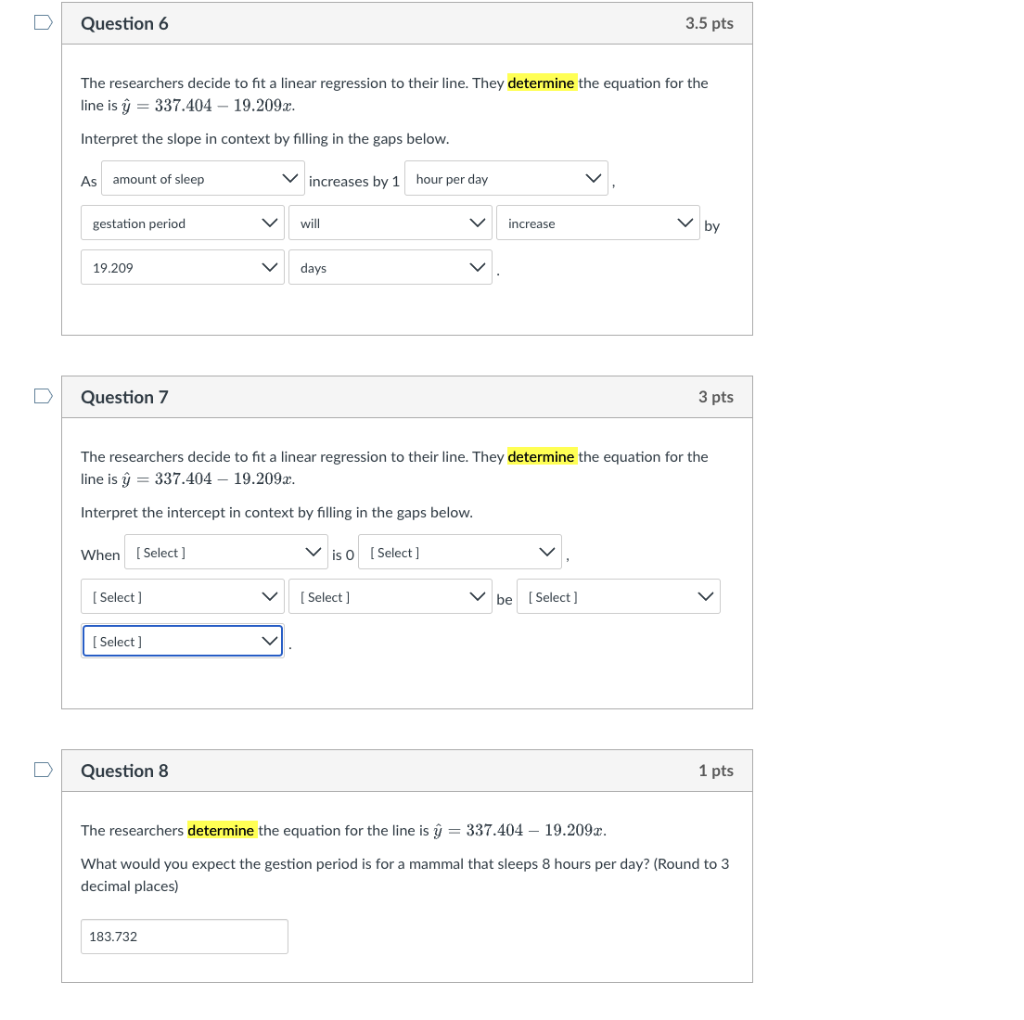1024x1020 pixels.
Task: Flag Question 6 for review
Action: (x=43, y=23)
